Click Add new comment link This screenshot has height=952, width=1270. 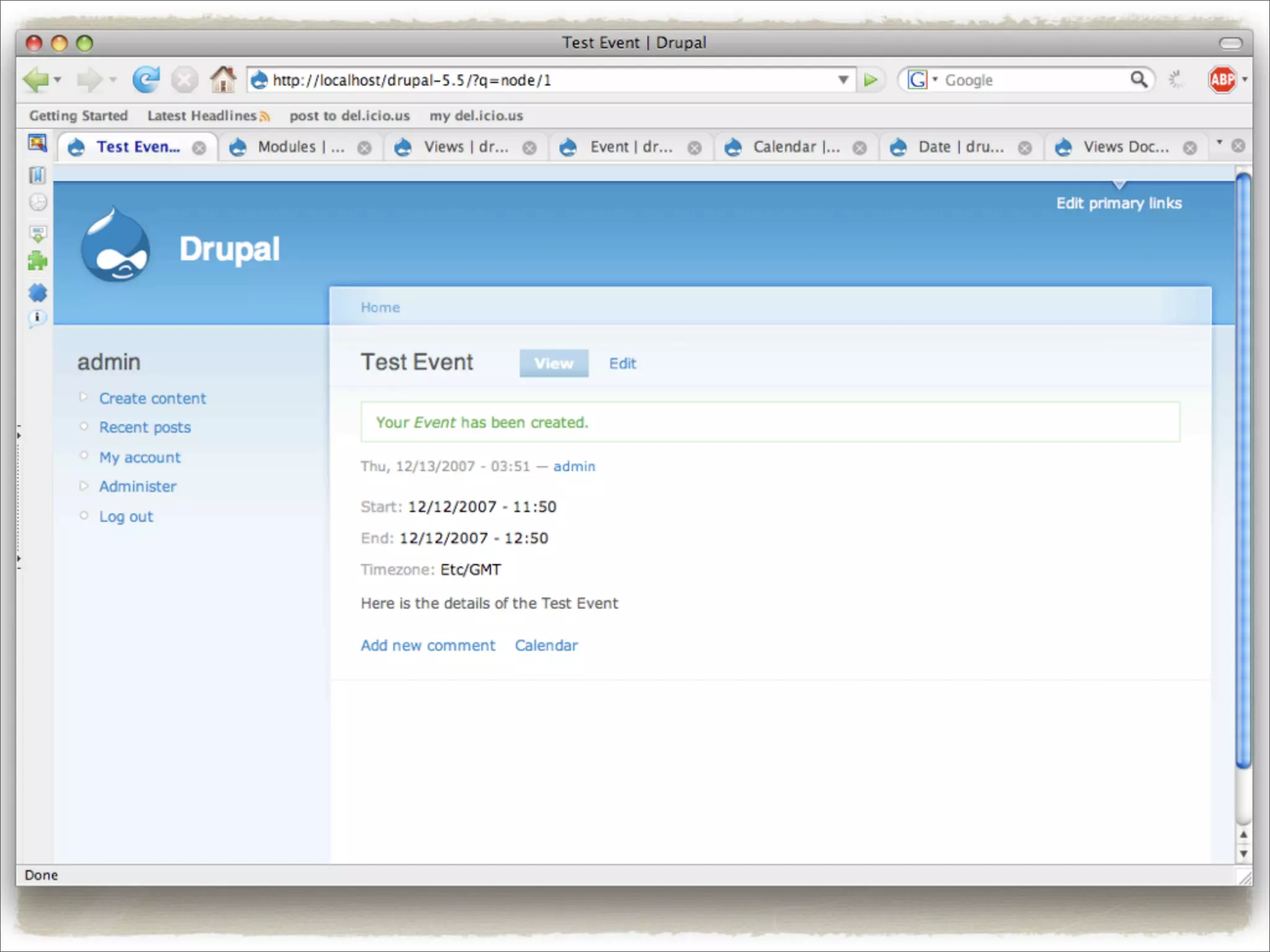pos(428,646)
